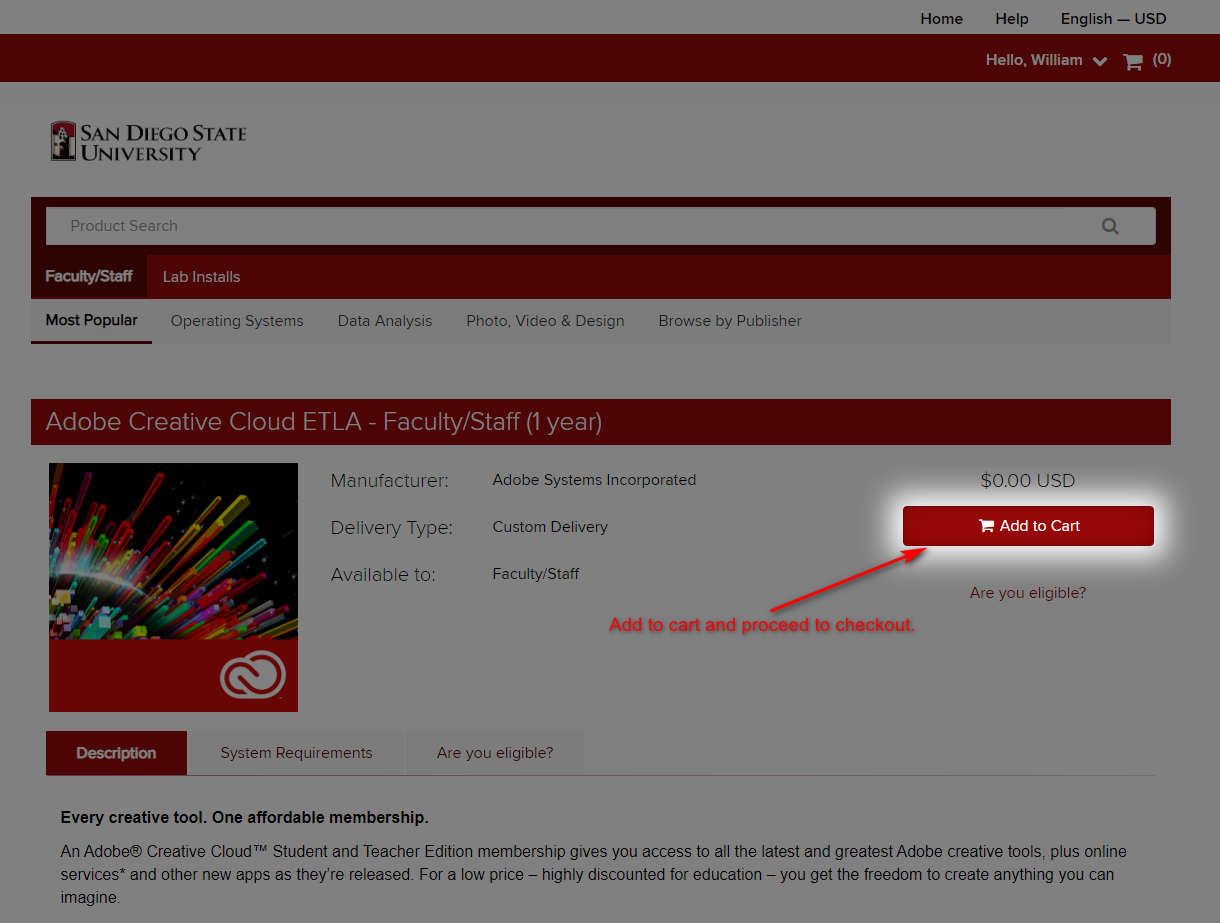
Task: Click the Add to Cart button
Action: pos(1028,526)
